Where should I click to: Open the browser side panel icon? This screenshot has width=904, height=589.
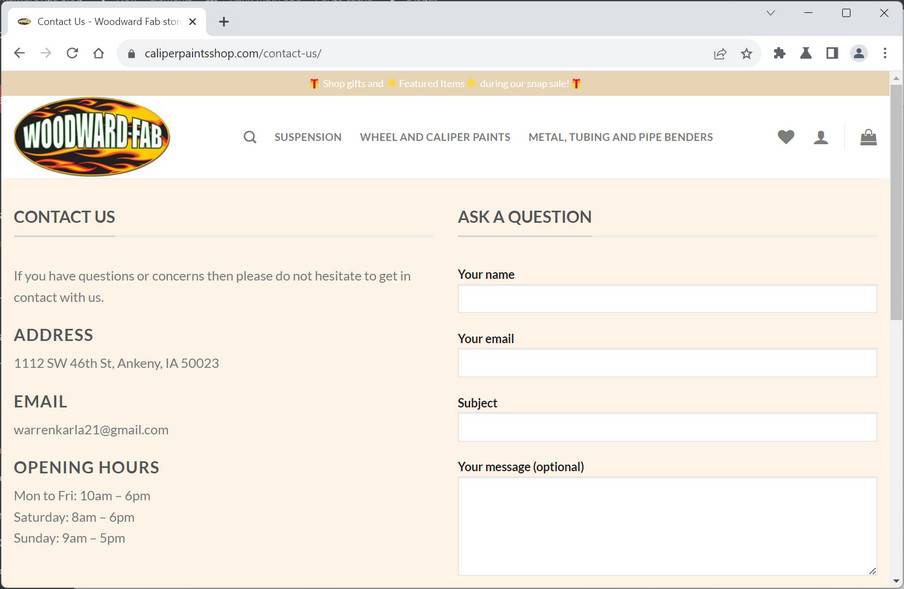(x=833, y=53)
